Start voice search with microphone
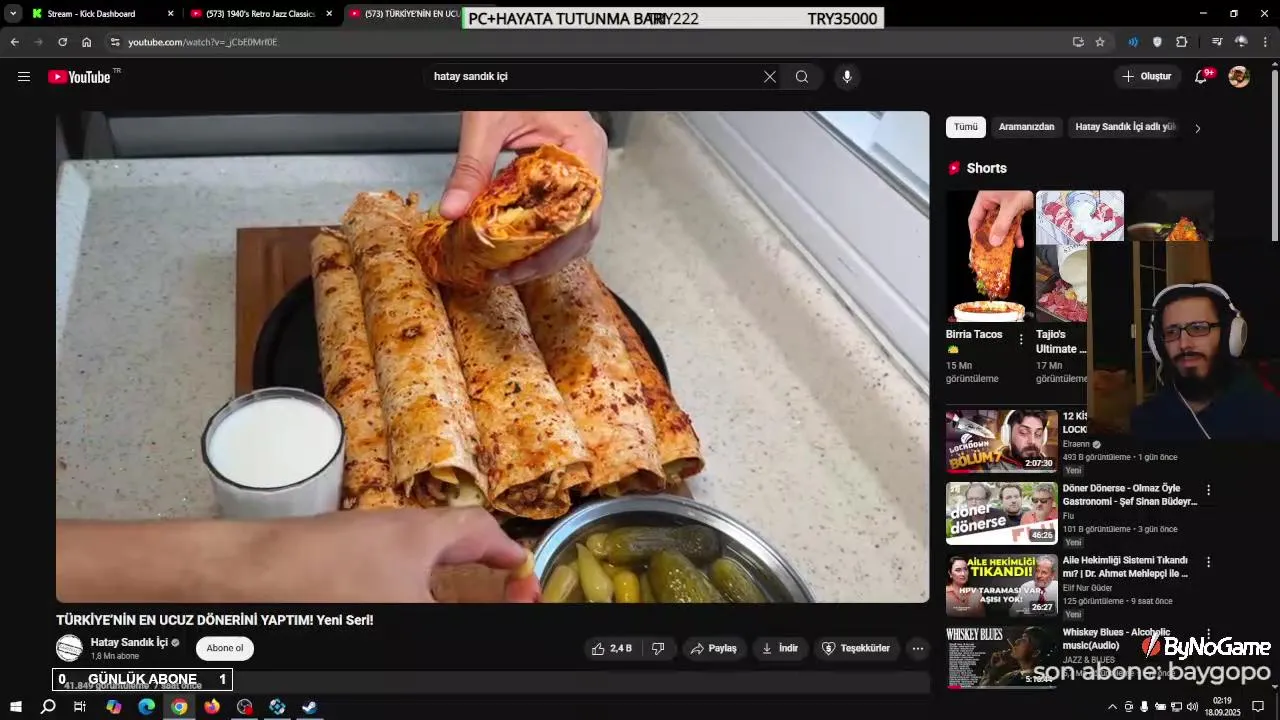 (847, 77)
